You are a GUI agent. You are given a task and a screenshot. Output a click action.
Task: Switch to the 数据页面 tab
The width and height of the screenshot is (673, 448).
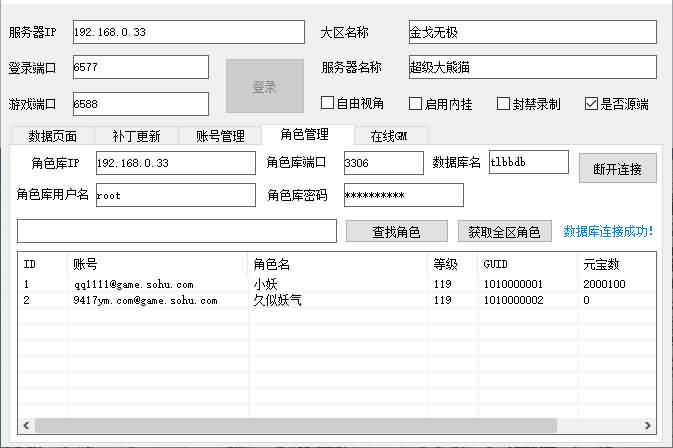coord(53,136)
